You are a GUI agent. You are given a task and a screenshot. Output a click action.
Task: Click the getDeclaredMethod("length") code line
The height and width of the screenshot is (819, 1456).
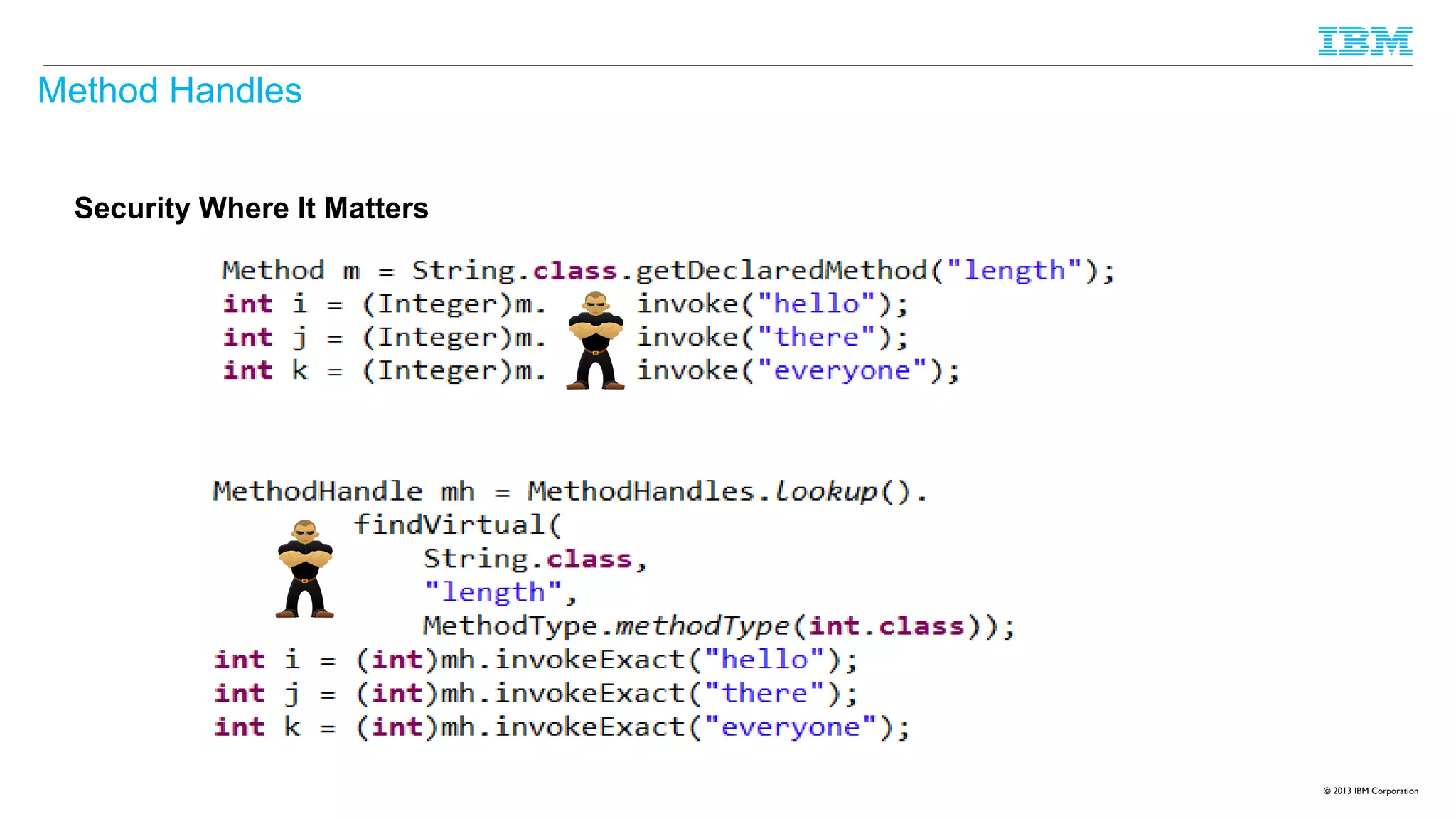point(668,271)
